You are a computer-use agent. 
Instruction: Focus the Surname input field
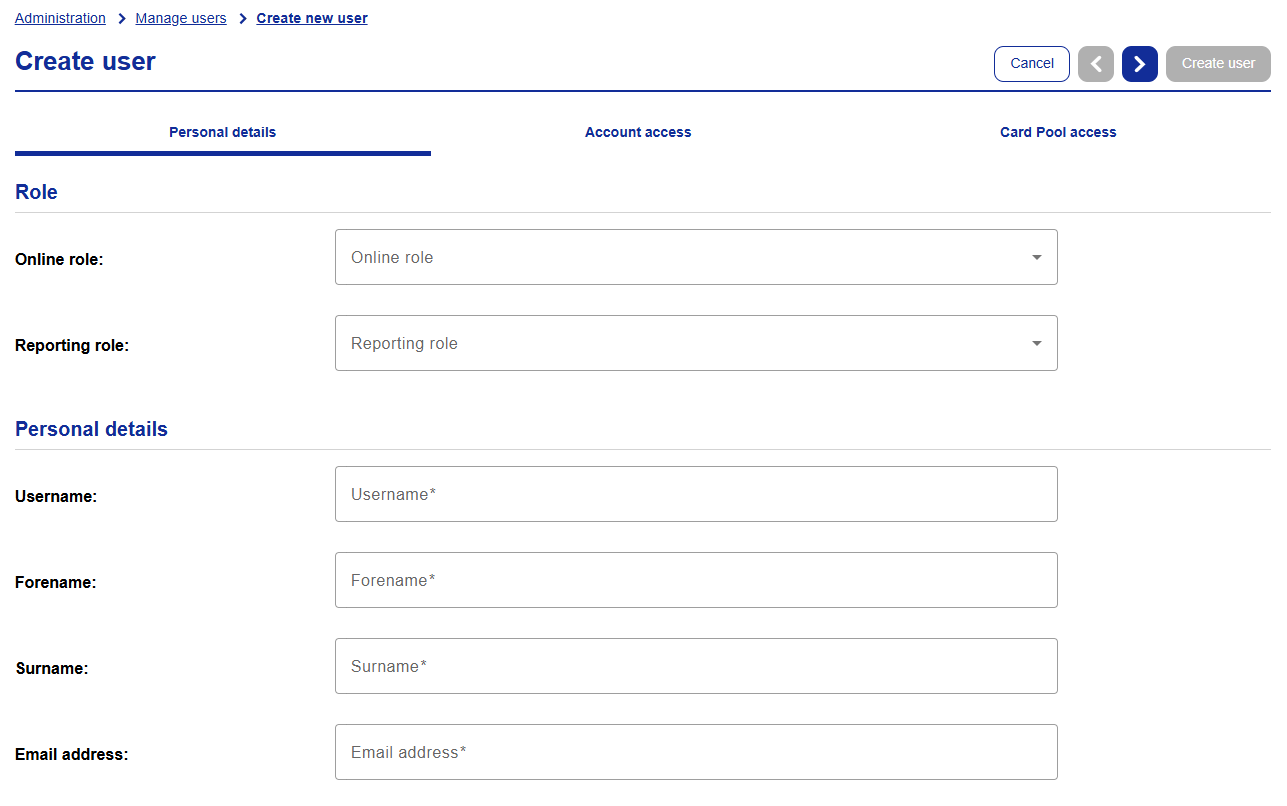[x=696, y=666]
